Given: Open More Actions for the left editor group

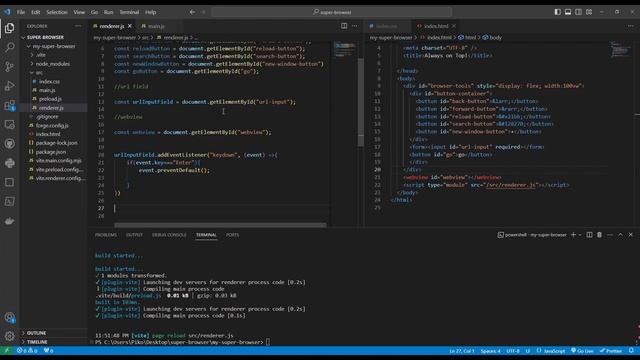Looking at the screenshot, I should pyautogui.click(x=355, y=26).
